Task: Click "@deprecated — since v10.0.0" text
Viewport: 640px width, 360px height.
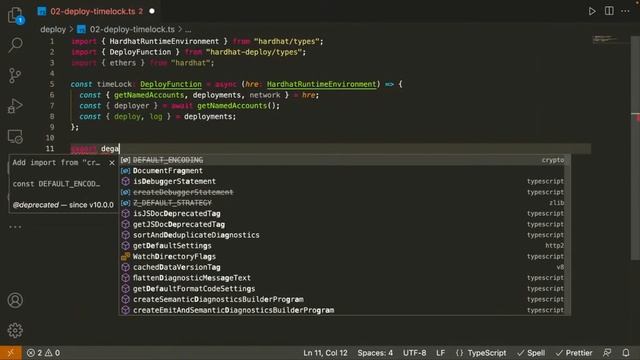Action: [63, 205]
